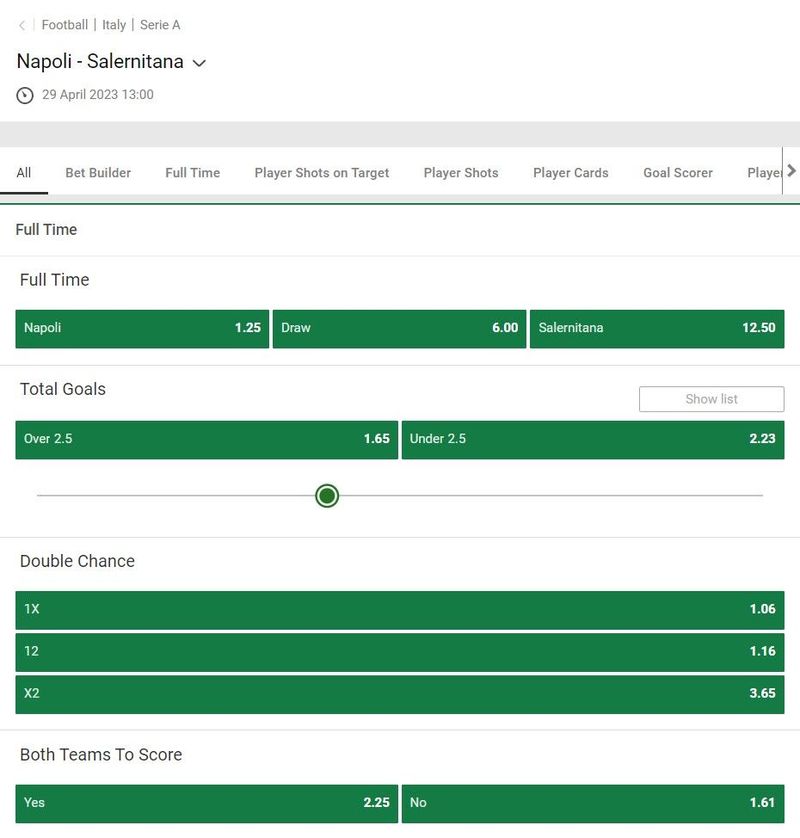Select Over 2.5 goals at 1.65
Image resolution: width=800 pixels, height=838 pixels.
[206, 440]
